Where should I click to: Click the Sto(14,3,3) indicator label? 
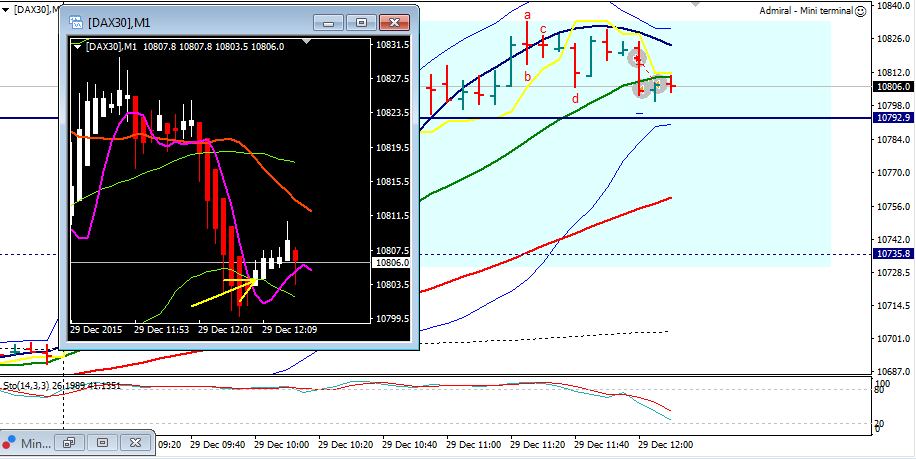point(62,385)
